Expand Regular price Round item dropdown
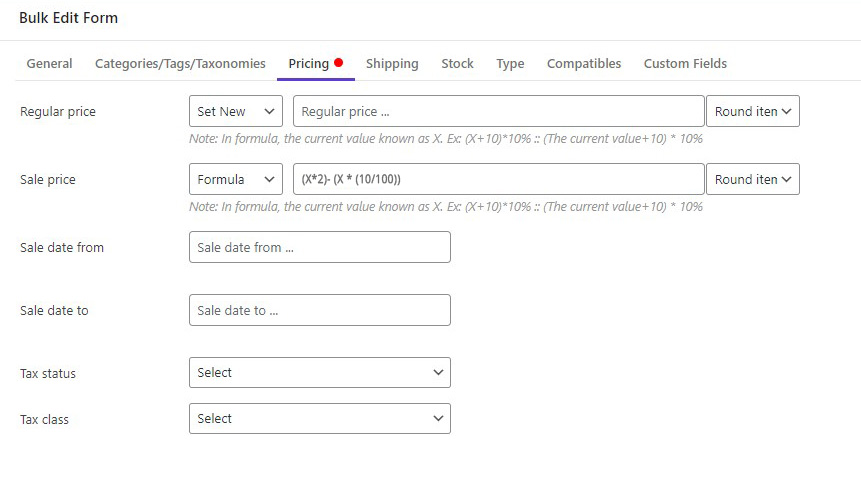The height and width of the screenshot is (484, 861). [x=753, y=111]
